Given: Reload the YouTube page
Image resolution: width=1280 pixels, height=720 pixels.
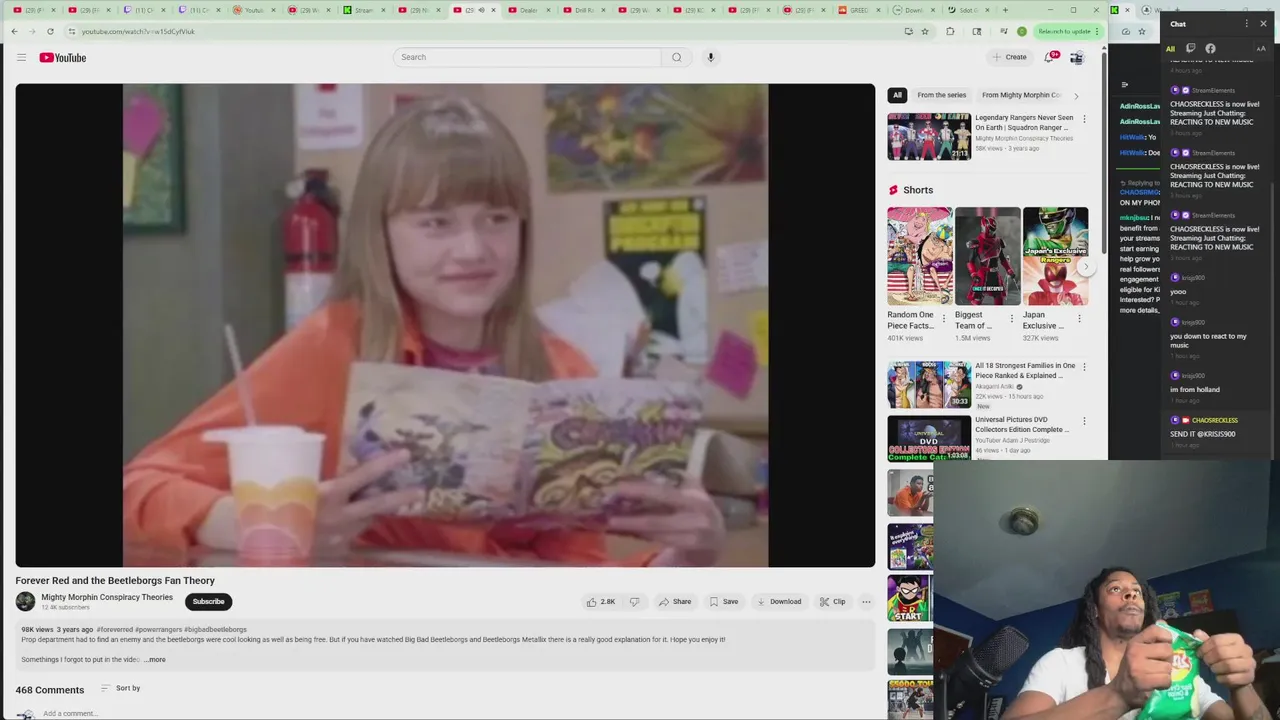Looking at the screenshot, I should click(50, 31).
